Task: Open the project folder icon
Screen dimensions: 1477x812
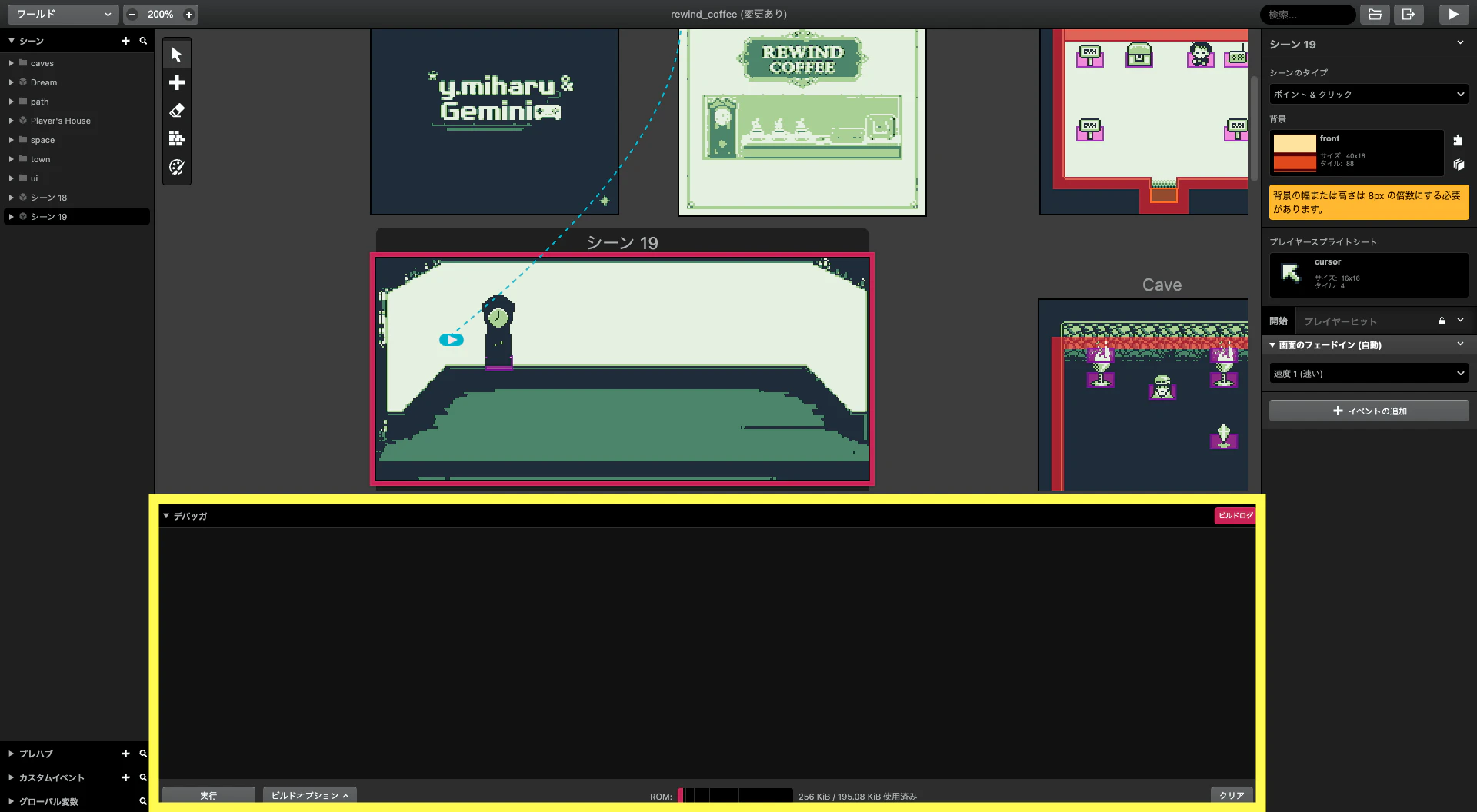Action: 1375,15
